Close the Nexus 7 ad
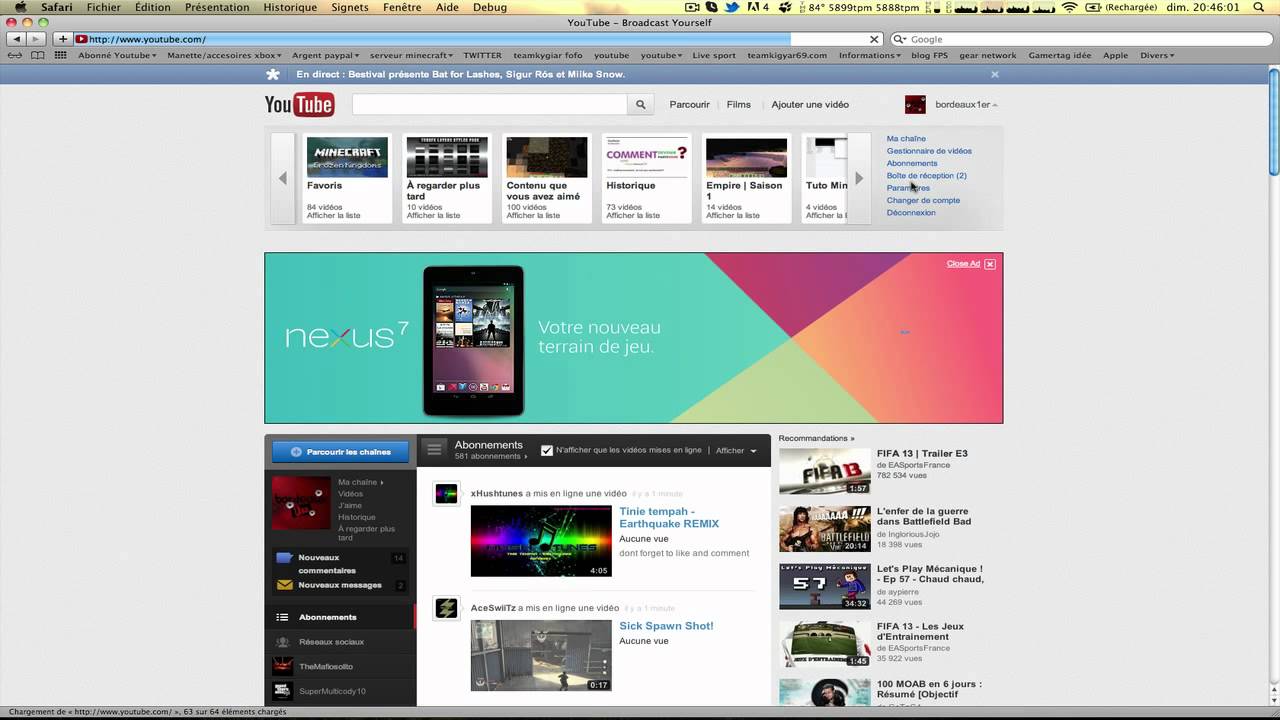The image size is (1280, 720). click(x=990, y=264)
